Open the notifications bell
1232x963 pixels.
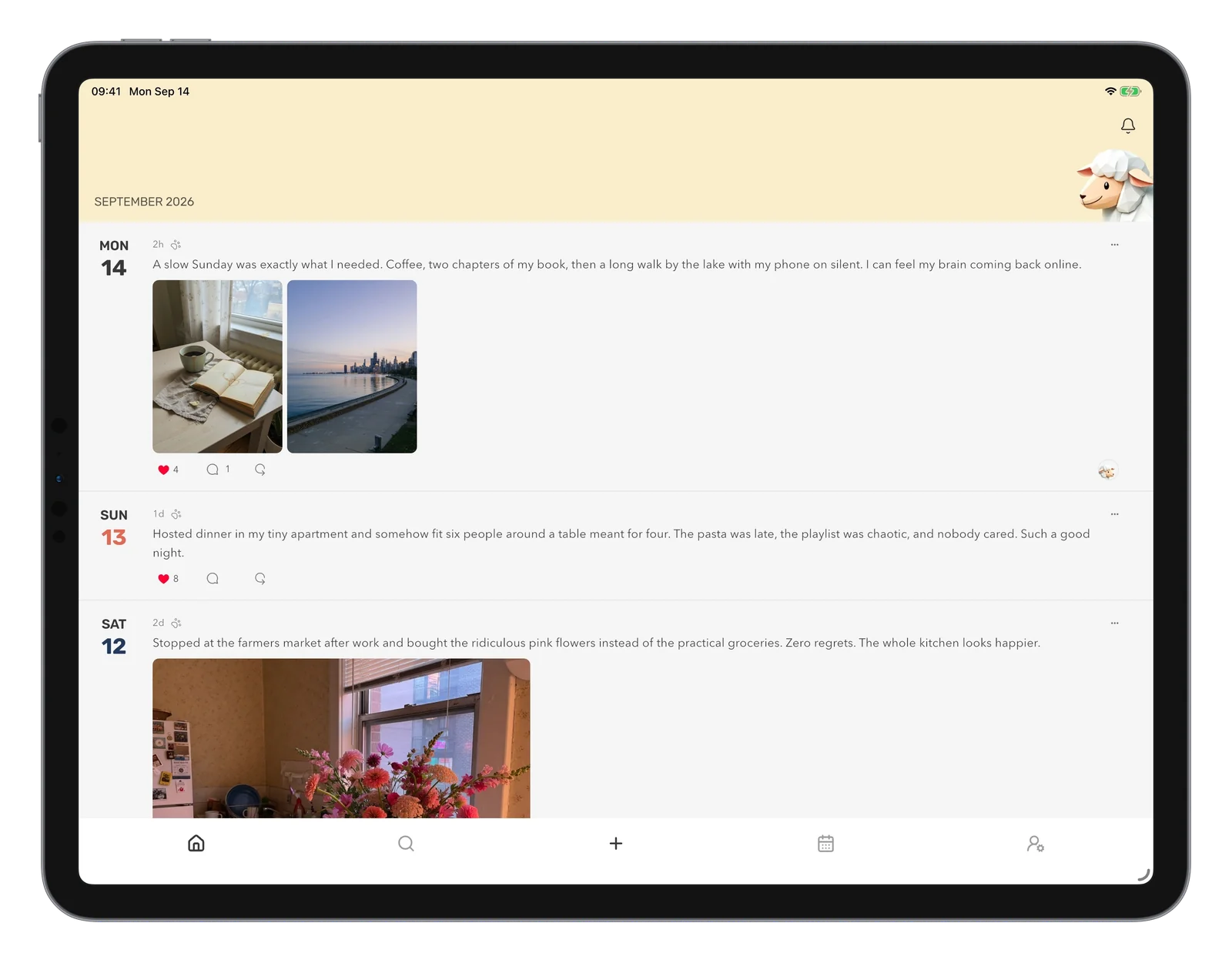[1127, 125]
